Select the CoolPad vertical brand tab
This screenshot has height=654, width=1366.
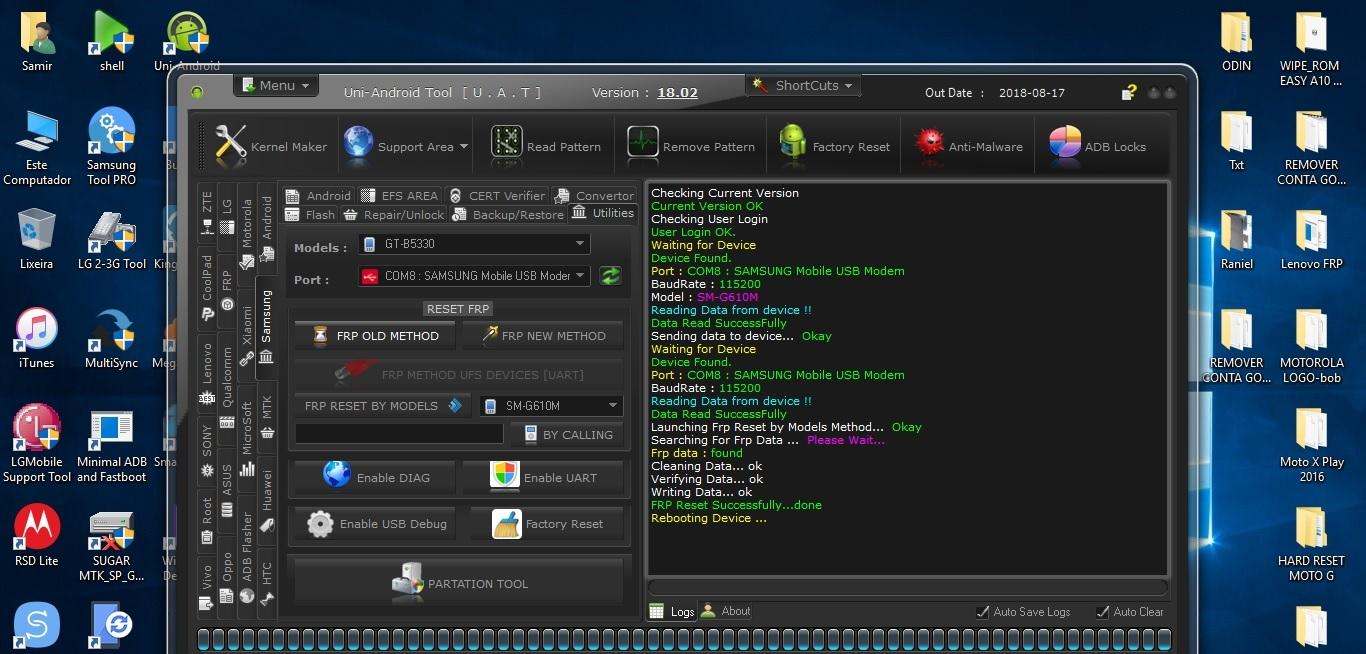[207, 288]
